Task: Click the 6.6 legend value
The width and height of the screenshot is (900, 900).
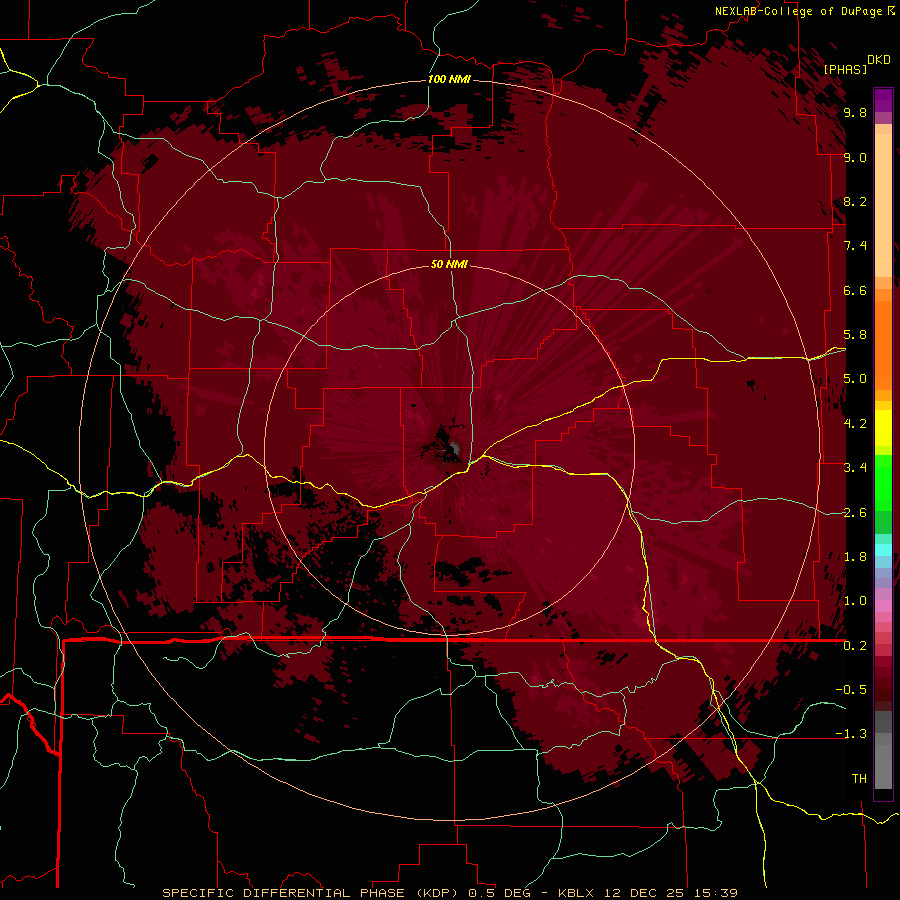Action: point(855,290)
